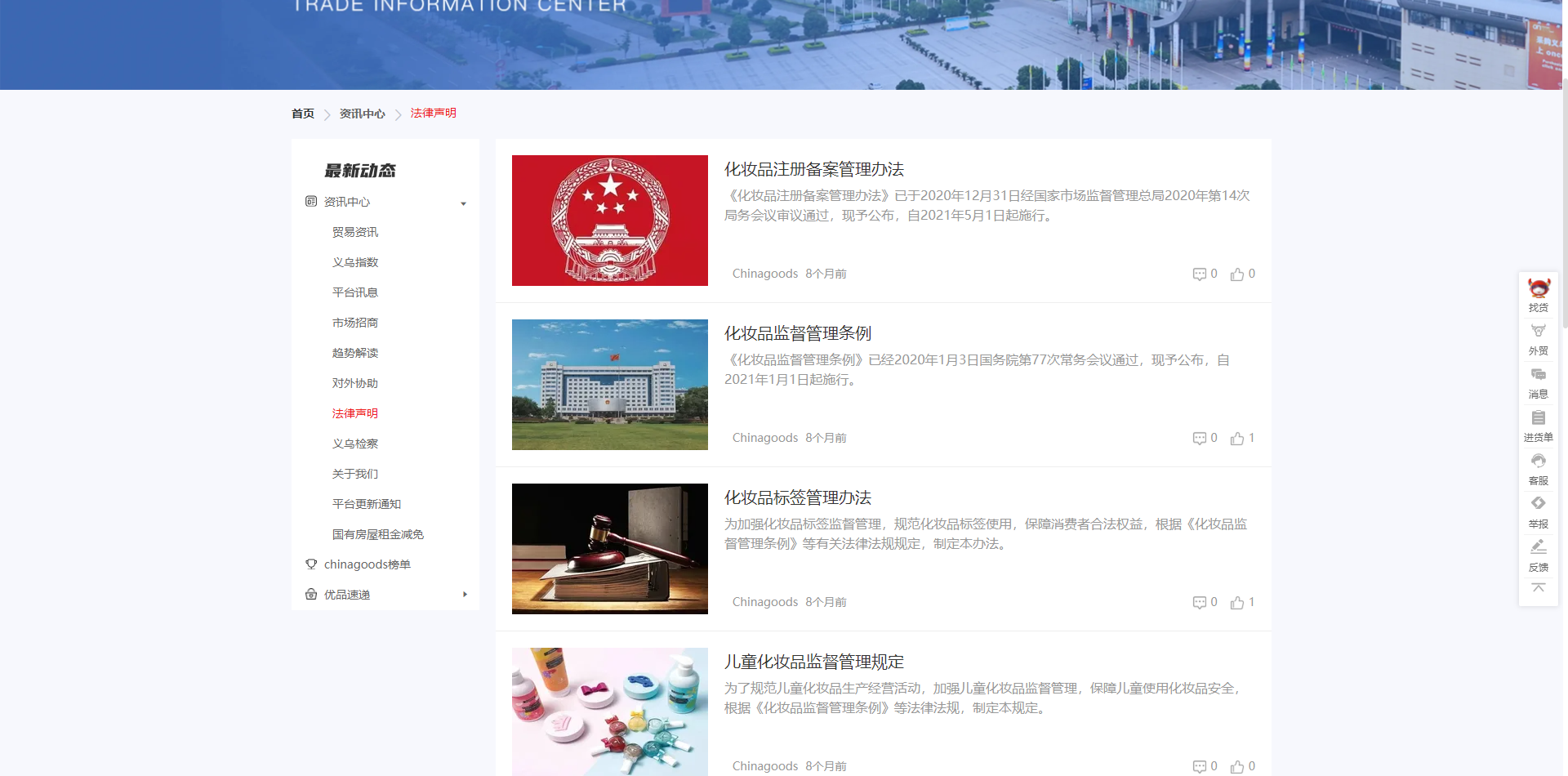Toggle thumbs-up on 化妆品监督管理条例 article
Image resolution: width=1568 pixels, height=776 pixels.
click(x=1237, y=439)
